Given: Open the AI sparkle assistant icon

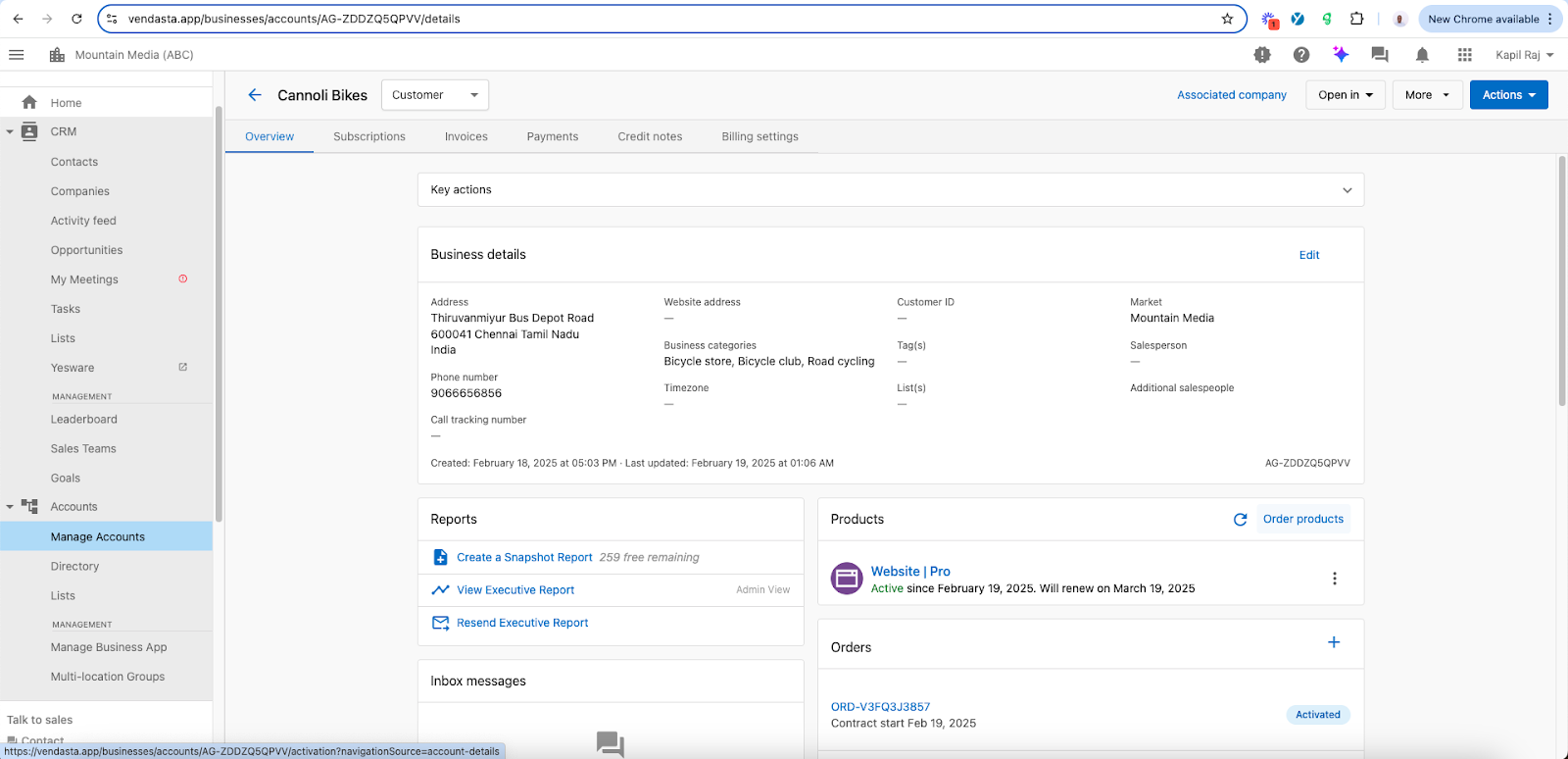Looking at the screenshot, I should pyautogui.click(x=1341, y=54).
